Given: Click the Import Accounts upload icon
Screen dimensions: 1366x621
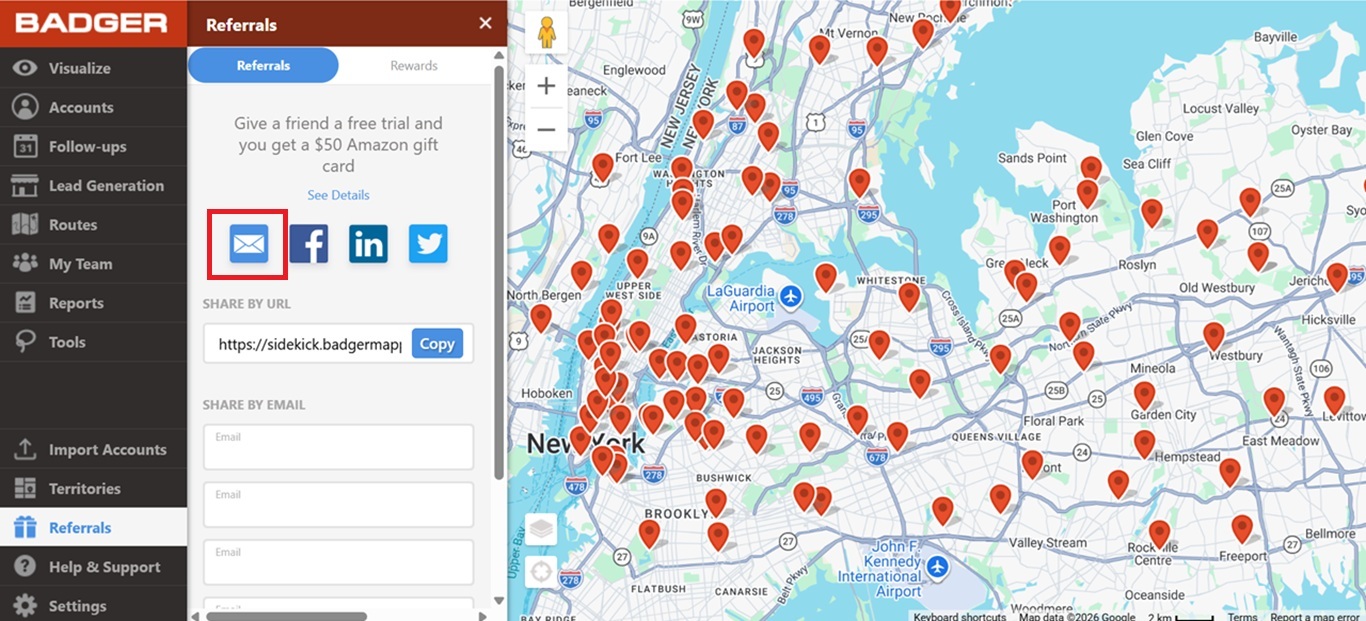Looking at the screenshot, I should click(25, 449).
